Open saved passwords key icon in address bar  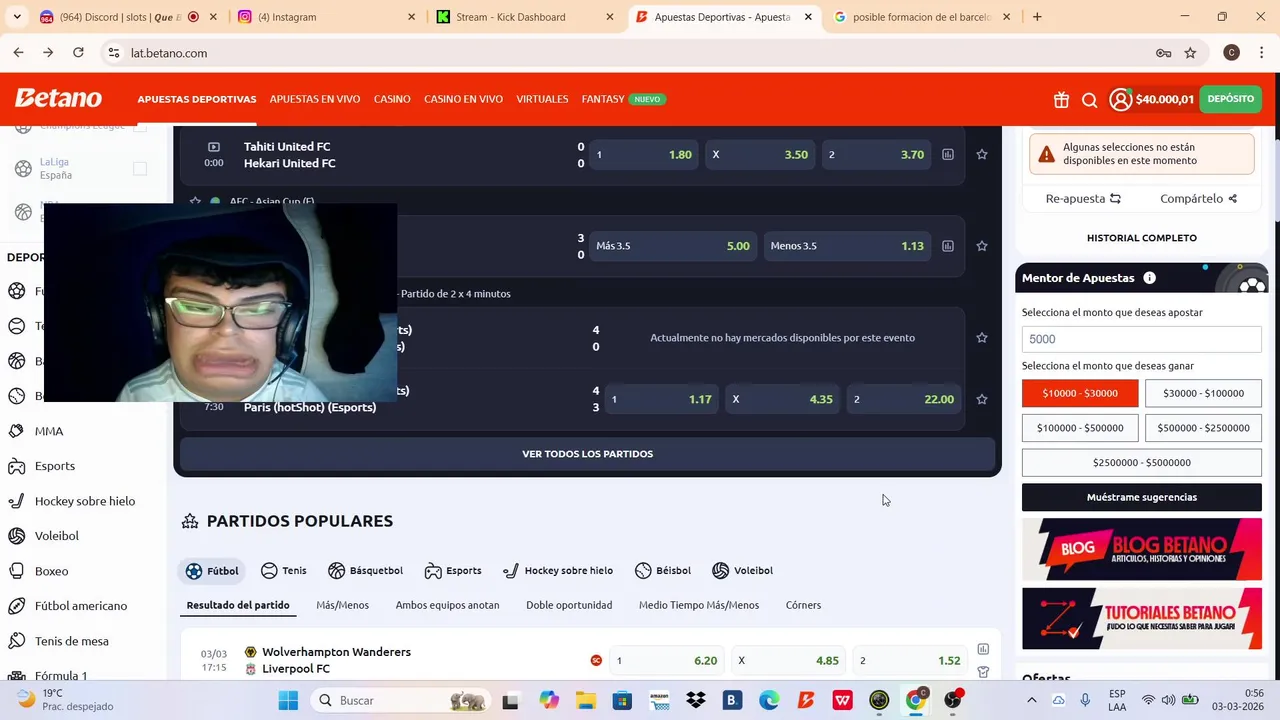click(x=1163, y=53)
